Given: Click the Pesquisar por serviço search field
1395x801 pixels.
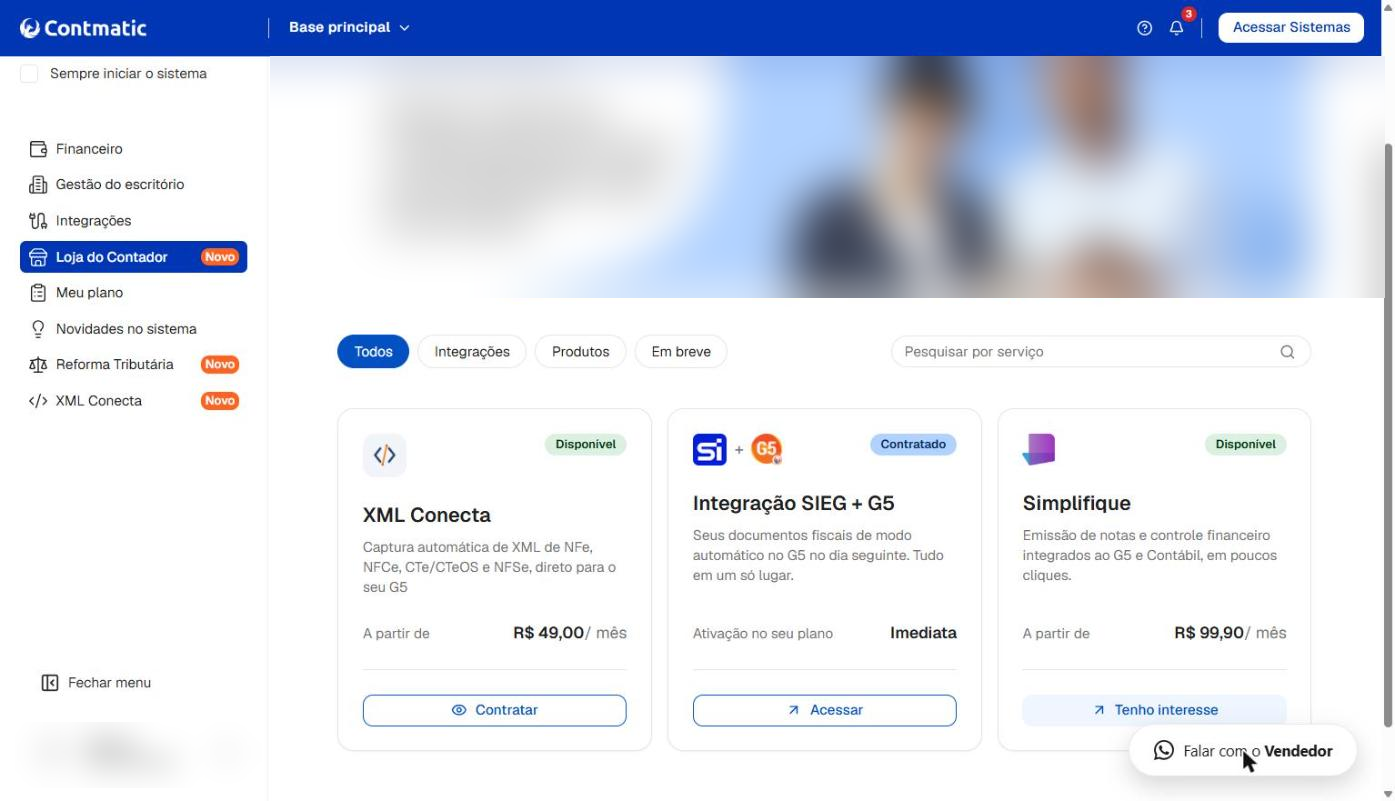Looking at the screenshot, I should [1101, 352].
